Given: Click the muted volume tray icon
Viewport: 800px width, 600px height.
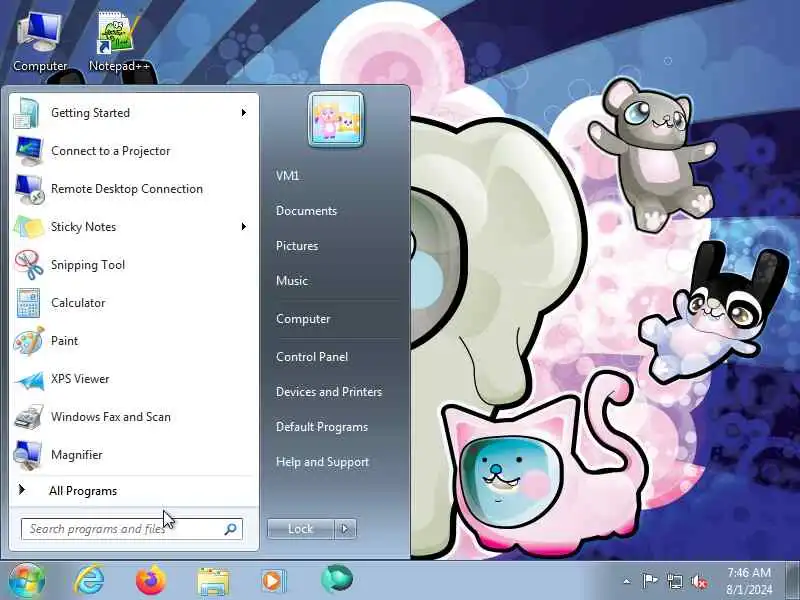Looking at the screenshot, I should point(699,581).
